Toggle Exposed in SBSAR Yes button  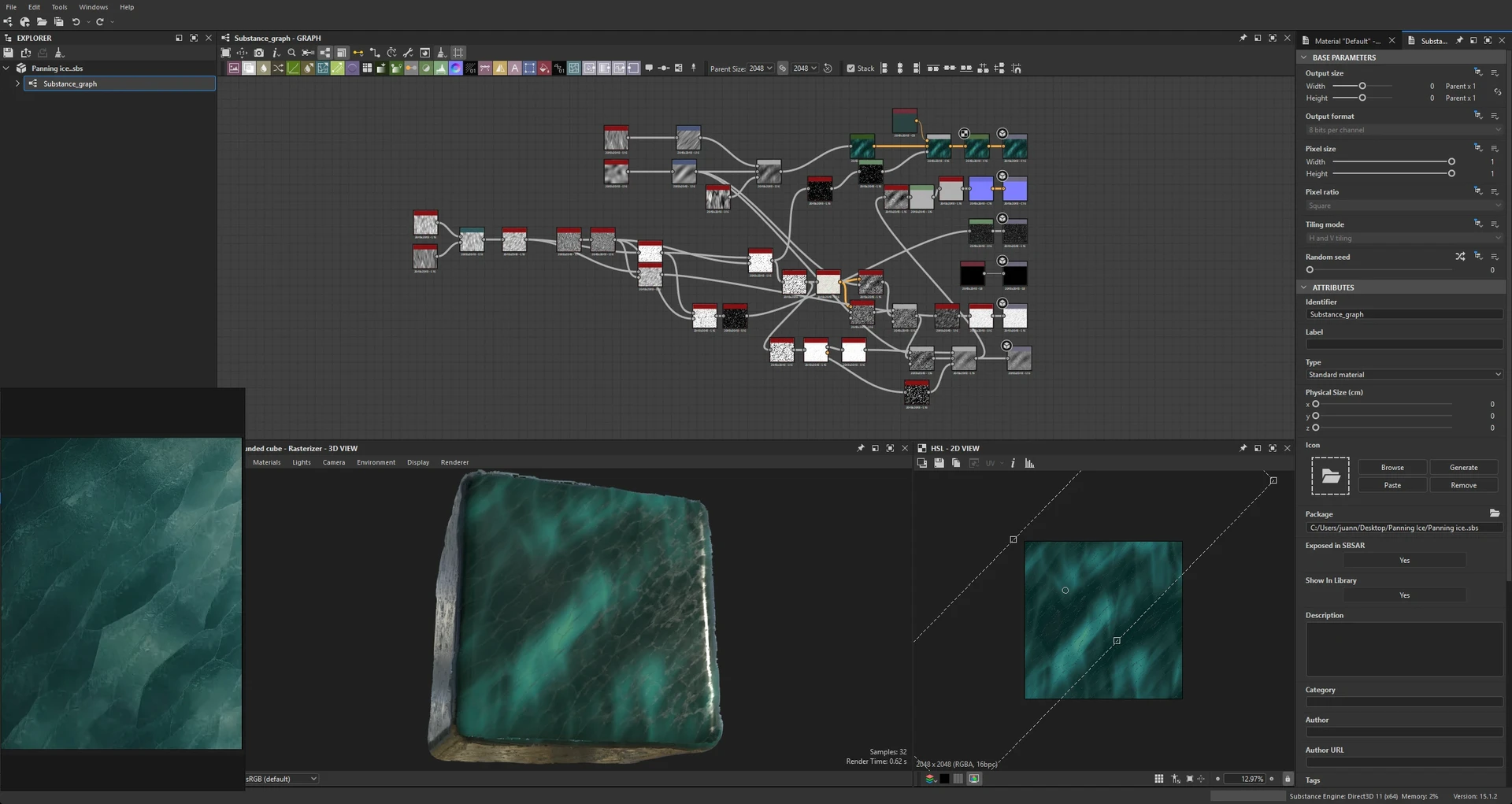tap(1404, 561)
